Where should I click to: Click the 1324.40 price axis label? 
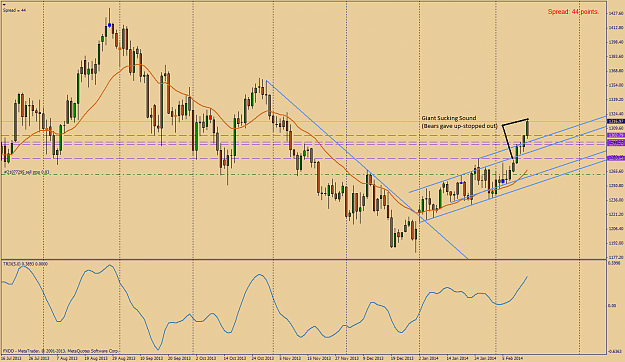[615, 114]
